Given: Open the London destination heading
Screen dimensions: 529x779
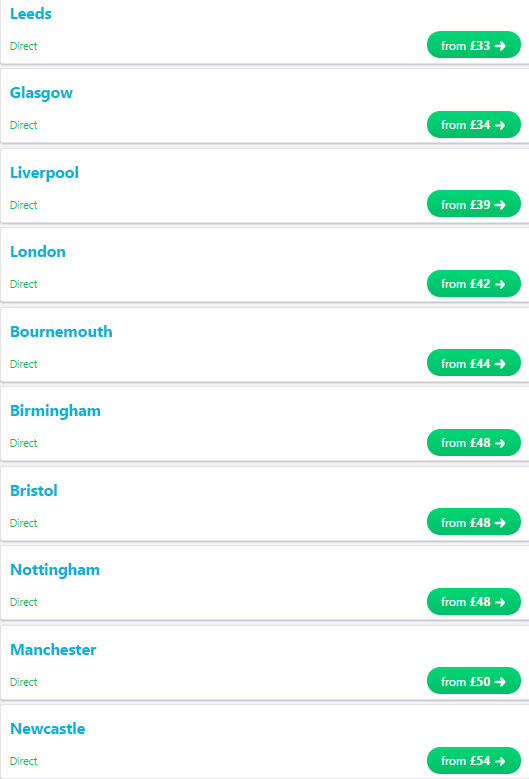Looking at the screenshot, I should [x=38, y=252].
